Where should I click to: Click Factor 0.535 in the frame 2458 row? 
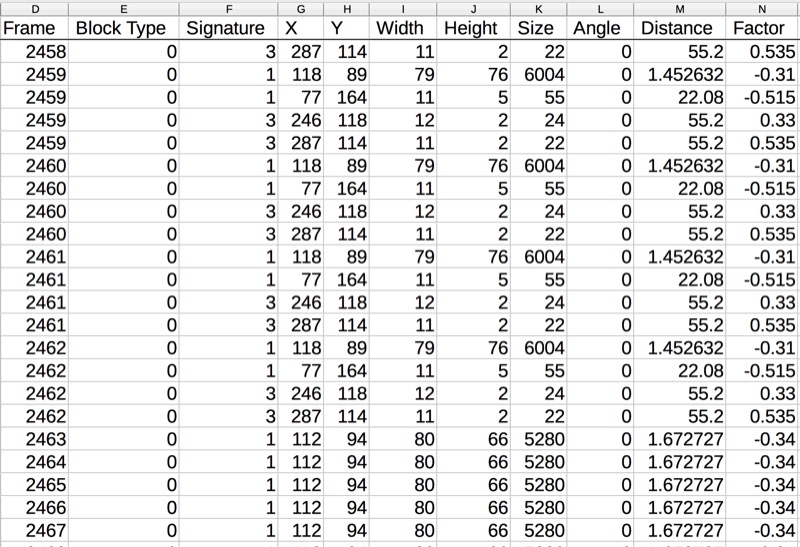[x=762, y=52]
